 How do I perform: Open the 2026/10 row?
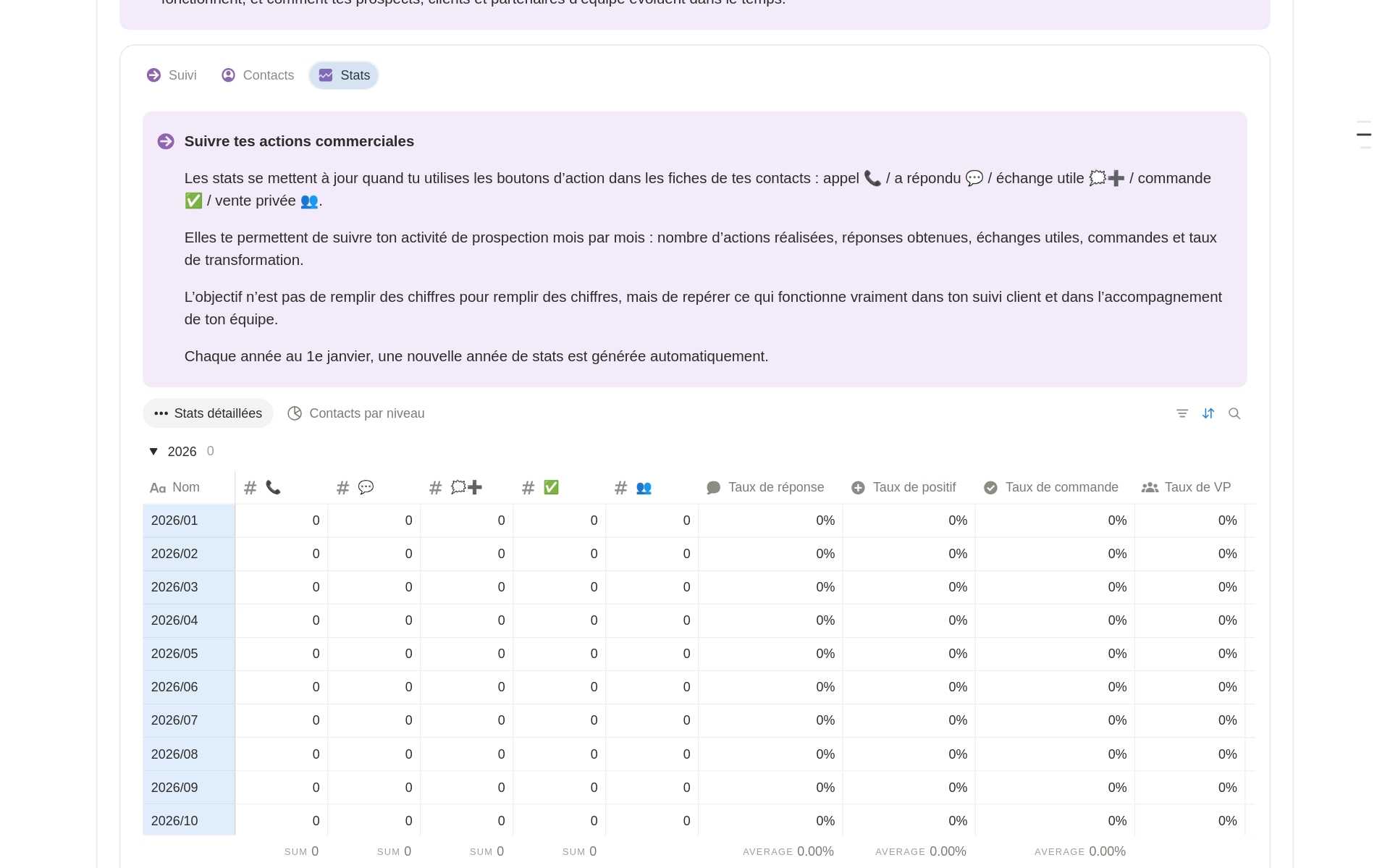[189, 821]
